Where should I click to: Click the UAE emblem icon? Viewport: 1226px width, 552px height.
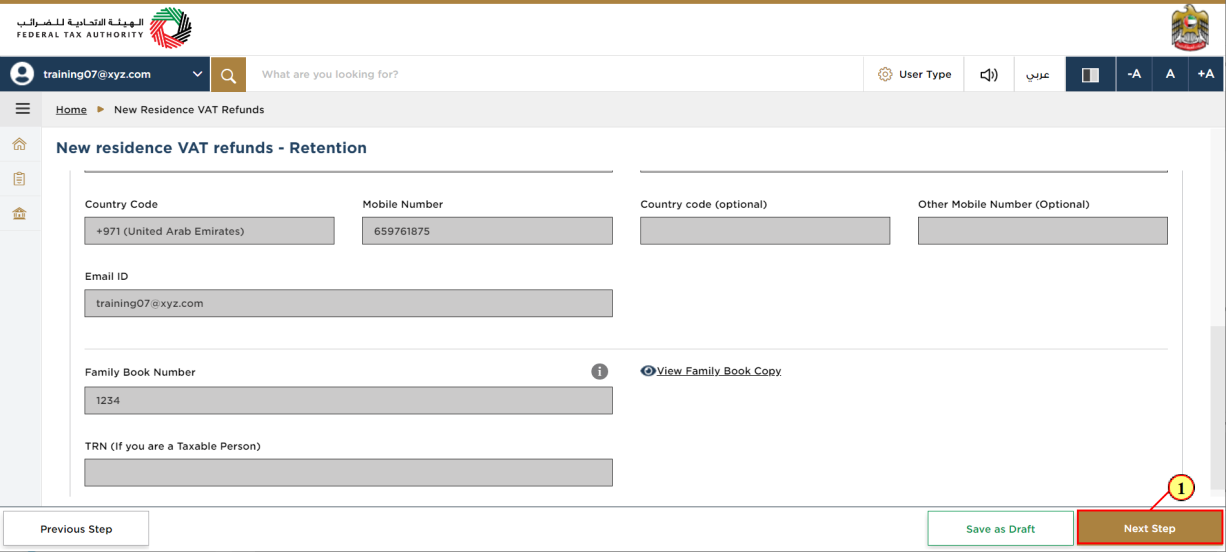[x=1190, y=27]
